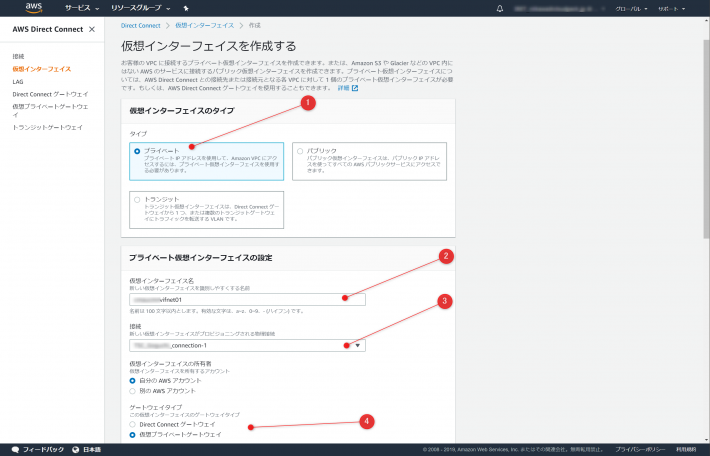The image size is (710, 456).
Task: Expand the 接続 connection dropdown
Action: click(247, 346)
